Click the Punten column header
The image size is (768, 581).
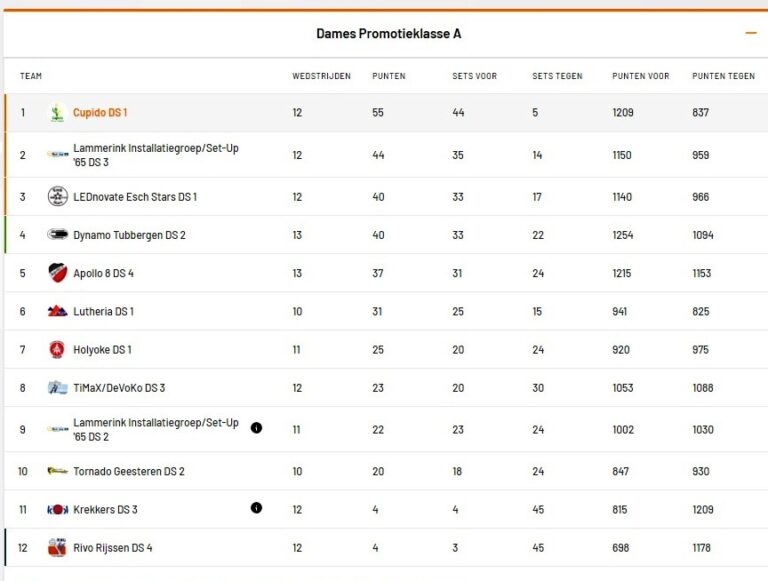tap(388, 76)
